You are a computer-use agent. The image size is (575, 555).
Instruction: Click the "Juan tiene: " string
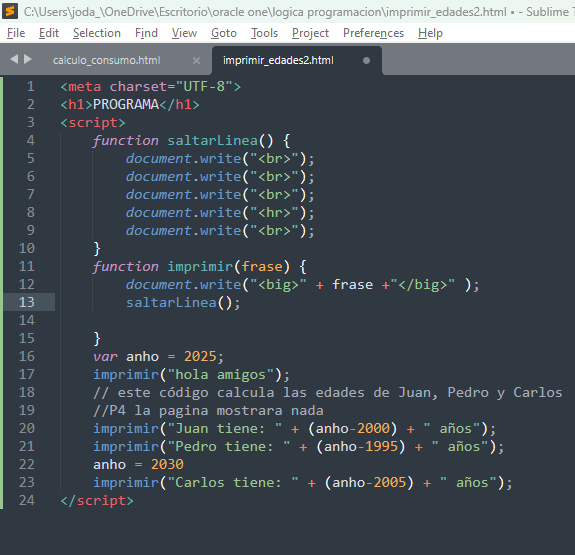pos(224,428)
